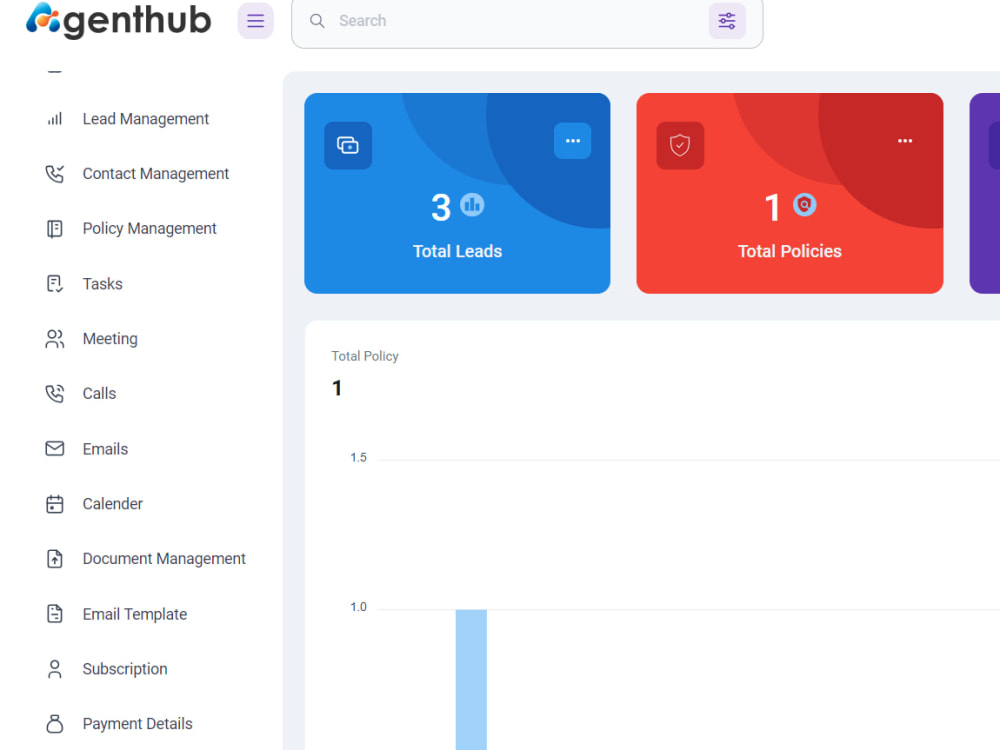Viewport: 1000px width, 750px height.
Task: Click the chart badge beside 3 leads
Action: 472,205
